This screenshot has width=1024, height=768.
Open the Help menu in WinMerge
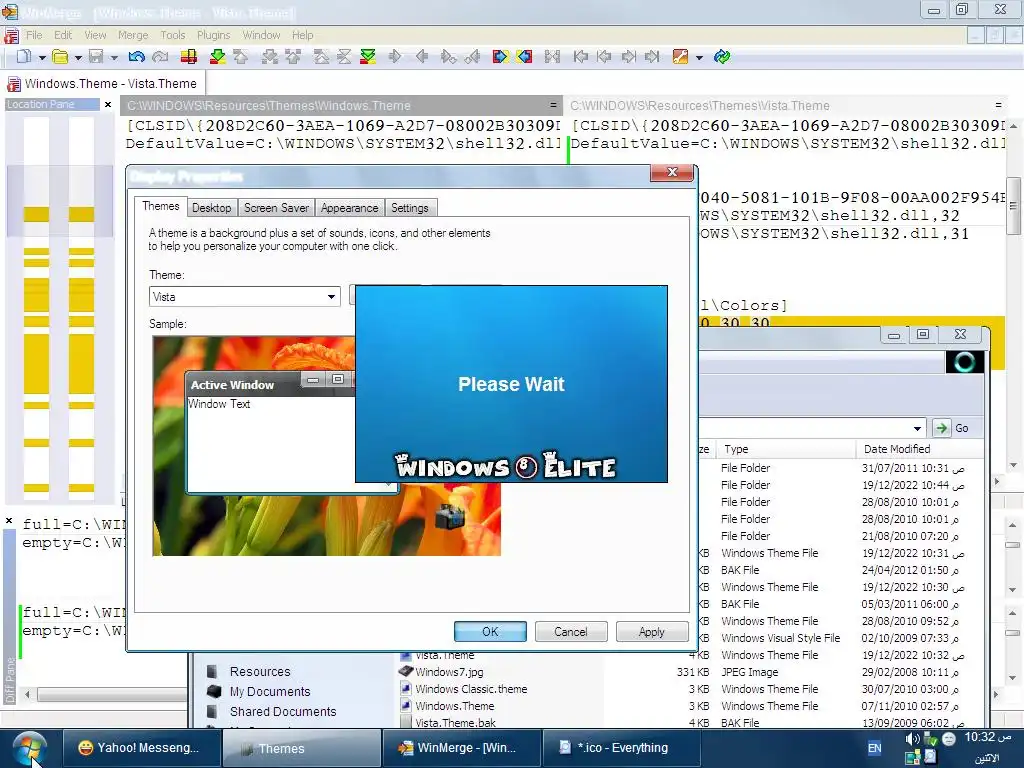[302, 35]
